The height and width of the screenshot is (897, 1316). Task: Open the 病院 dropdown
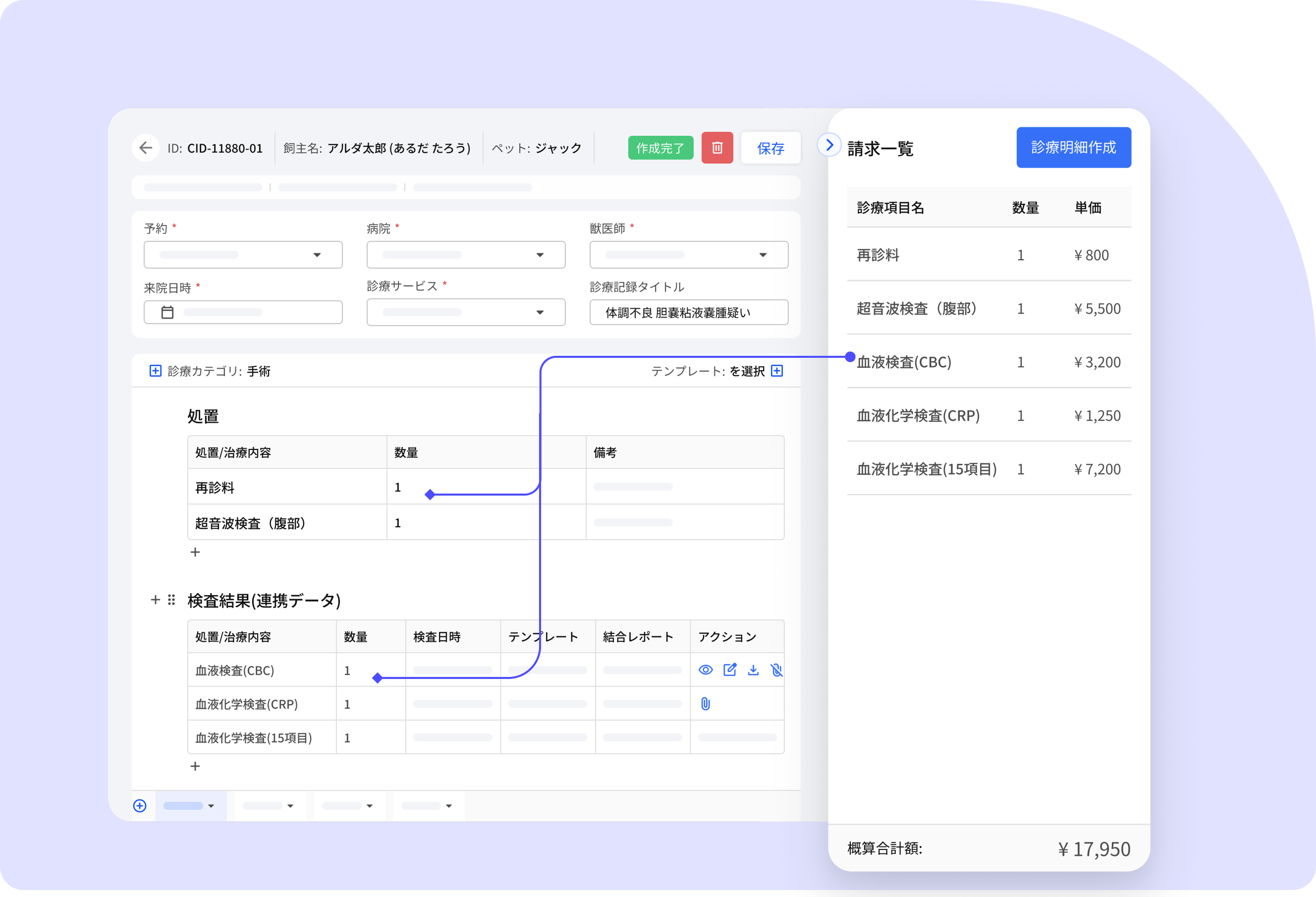pos(466,255)
